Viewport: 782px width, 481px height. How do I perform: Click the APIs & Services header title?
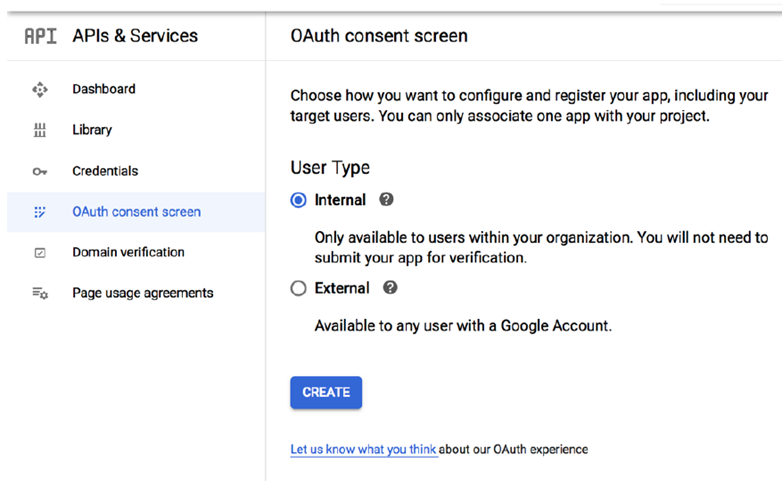click(x=135, y=36)
